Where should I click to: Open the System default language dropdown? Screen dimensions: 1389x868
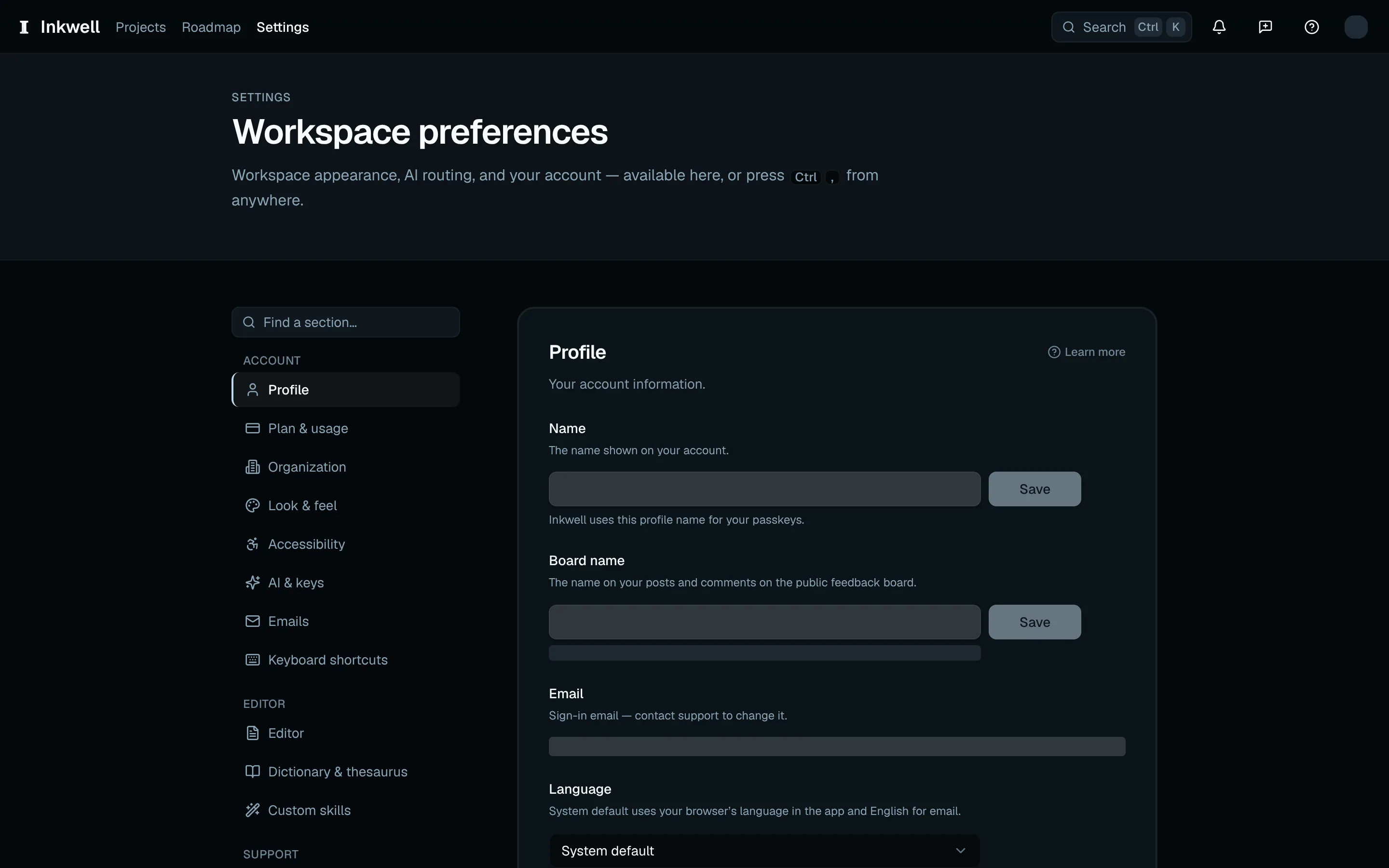point(764,851)
